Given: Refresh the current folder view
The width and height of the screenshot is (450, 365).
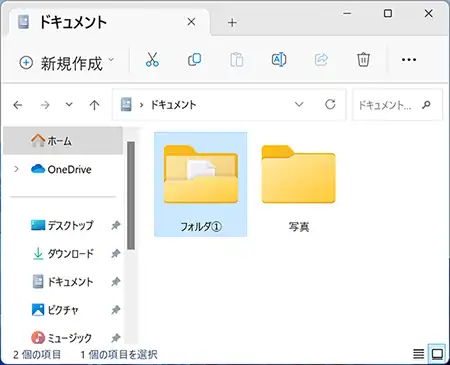Looking at the screenshot, I should (x=330, y=104).
